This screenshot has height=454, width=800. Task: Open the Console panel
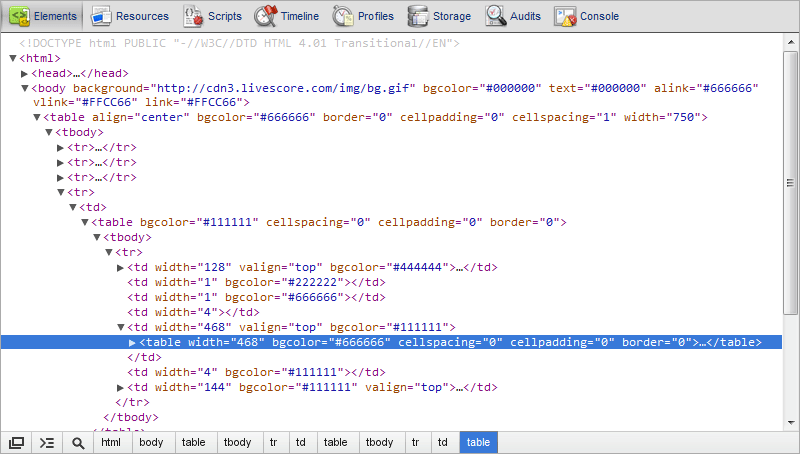point(587,16)
